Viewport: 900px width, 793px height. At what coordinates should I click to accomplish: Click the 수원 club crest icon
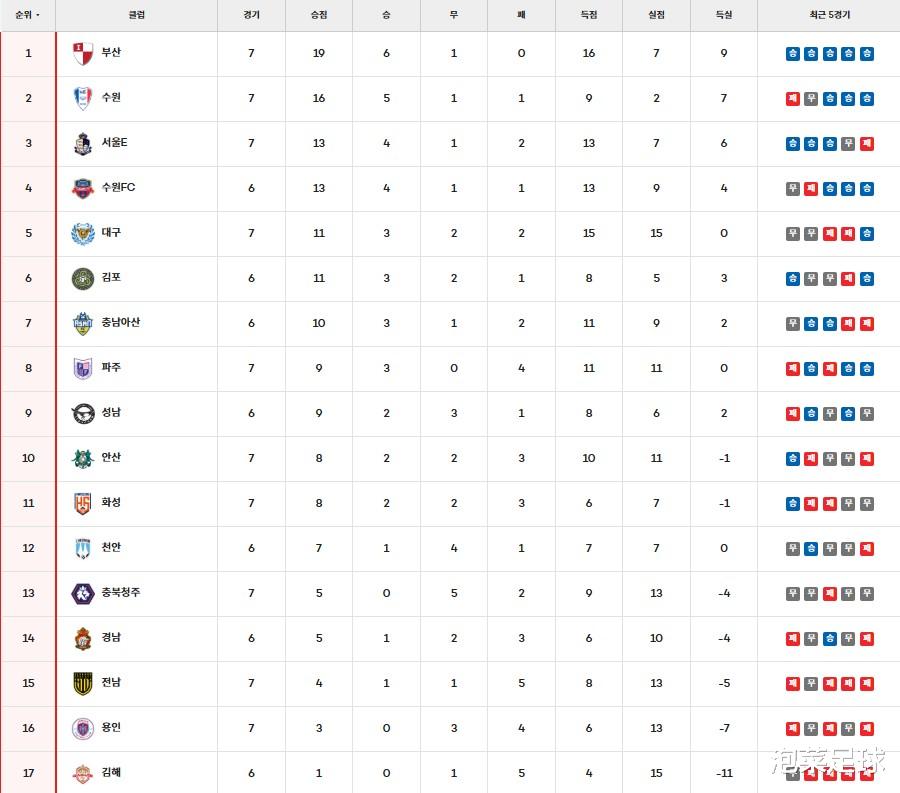[83, 98]
